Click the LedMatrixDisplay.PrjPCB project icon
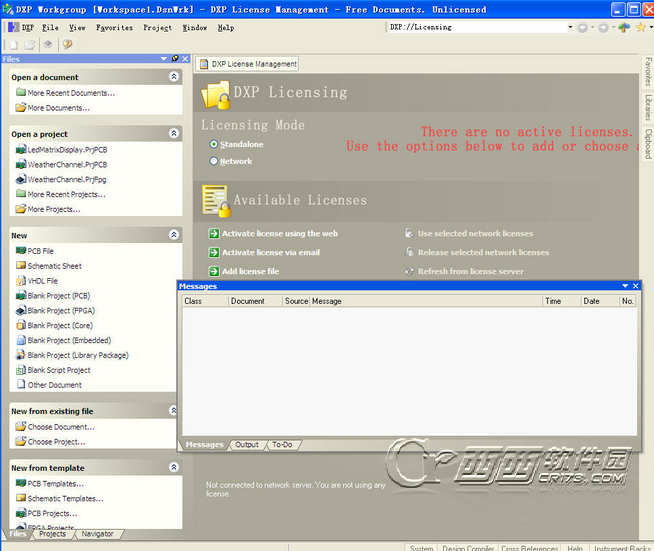This screenshot has height=551, width=654. point(21,149)
